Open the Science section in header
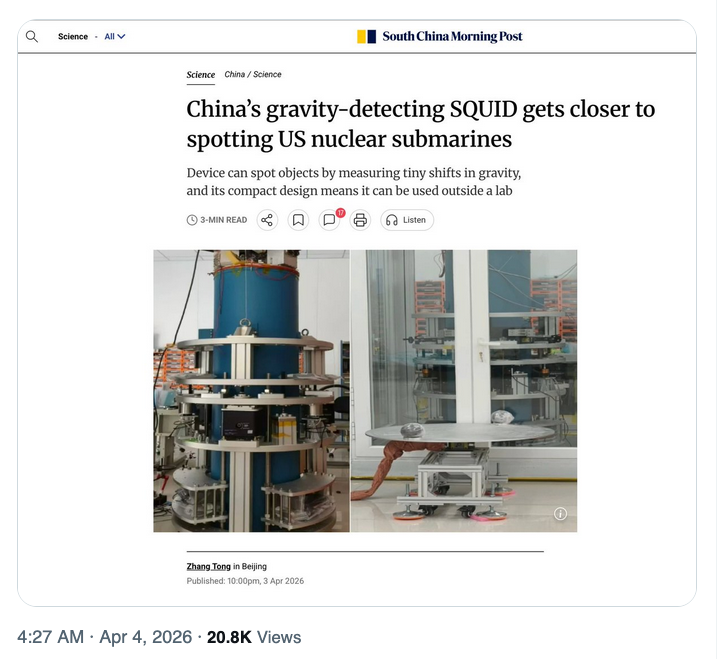 click(x=73, y=36)
